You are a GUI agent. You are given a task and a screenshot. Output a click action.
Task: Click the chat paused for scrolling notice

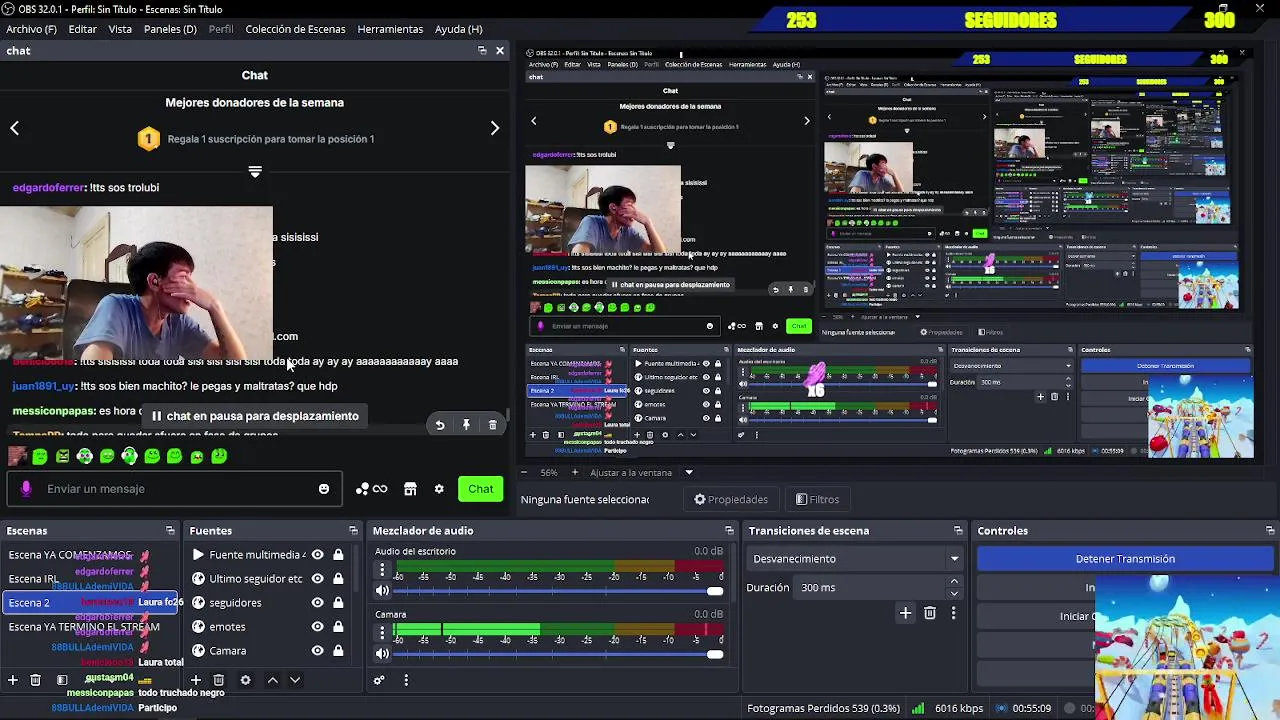[x=254, y=416]
